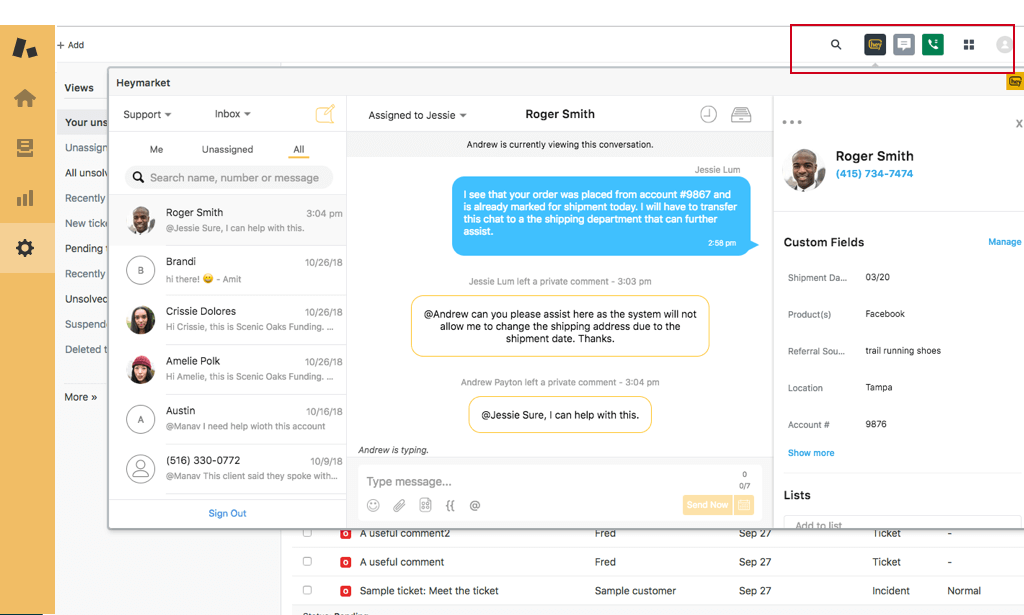Click the @ mention icon in composer
Viewport: 1024px width, 615px height.
tap(475, 506)
